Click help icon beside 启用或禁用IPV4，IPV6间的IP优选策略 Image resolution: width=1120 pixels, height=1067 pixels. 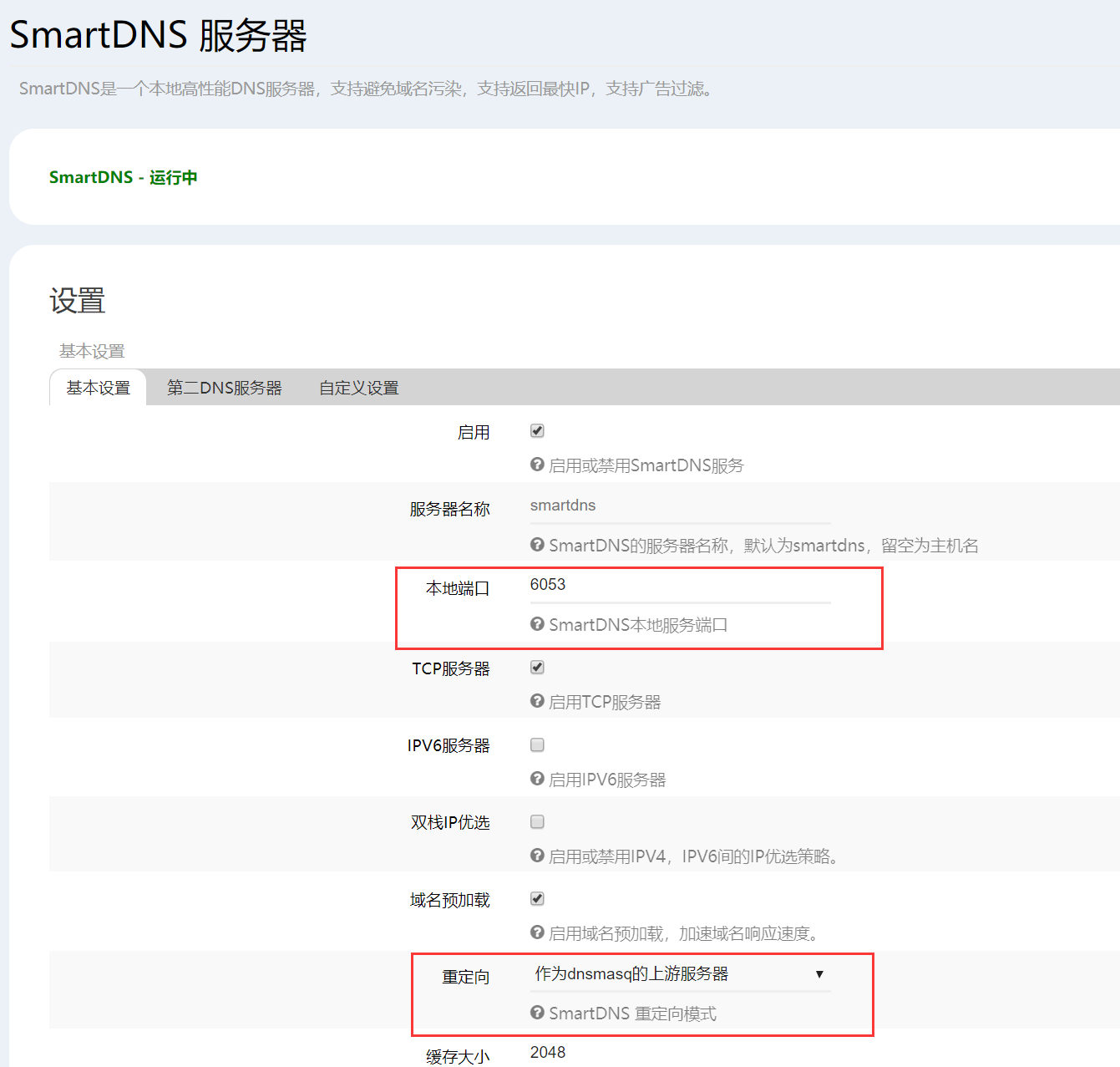tap(537, 856)
